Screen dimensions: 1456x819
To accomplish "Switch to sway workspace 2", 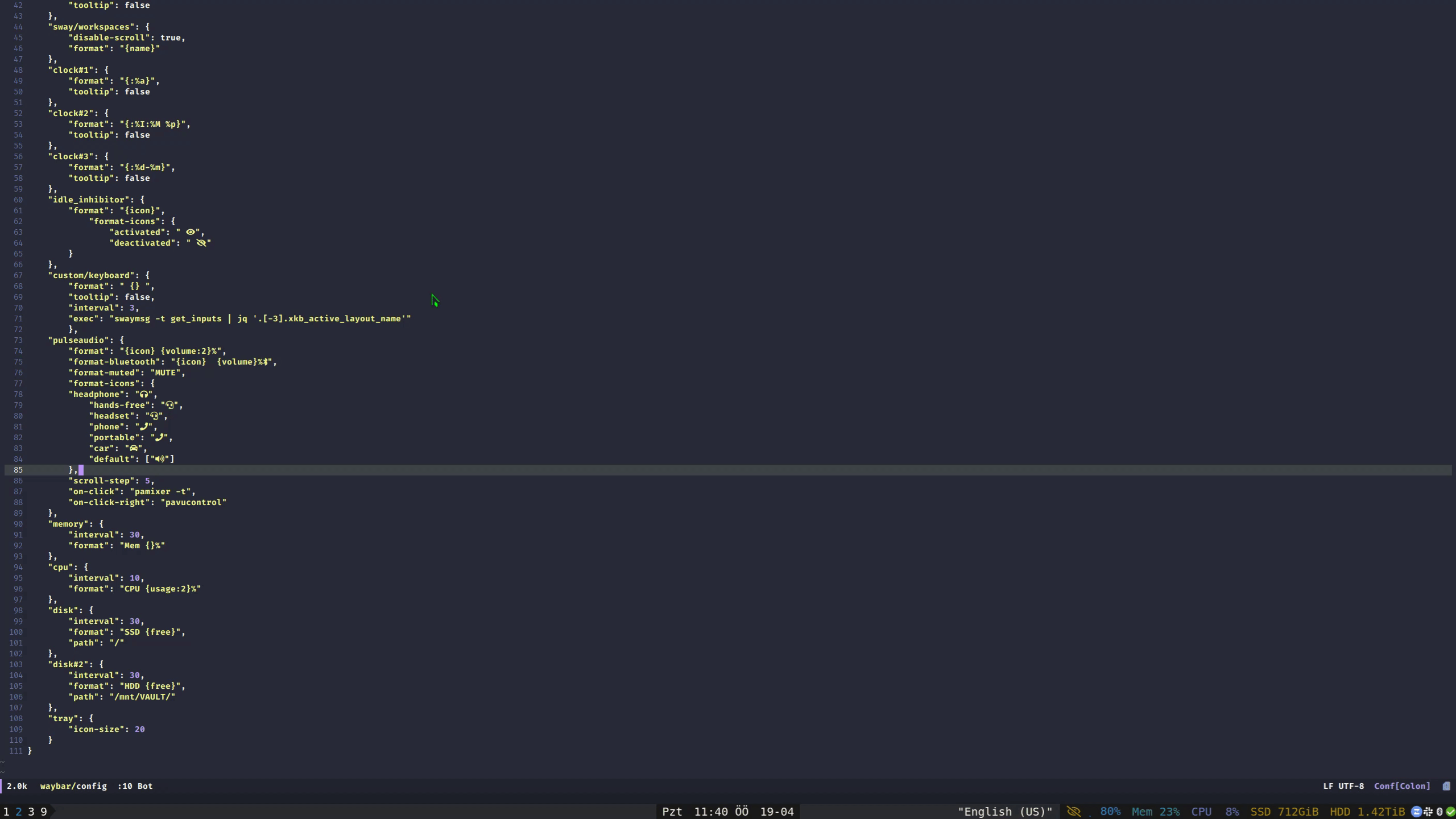I will 19,812.
